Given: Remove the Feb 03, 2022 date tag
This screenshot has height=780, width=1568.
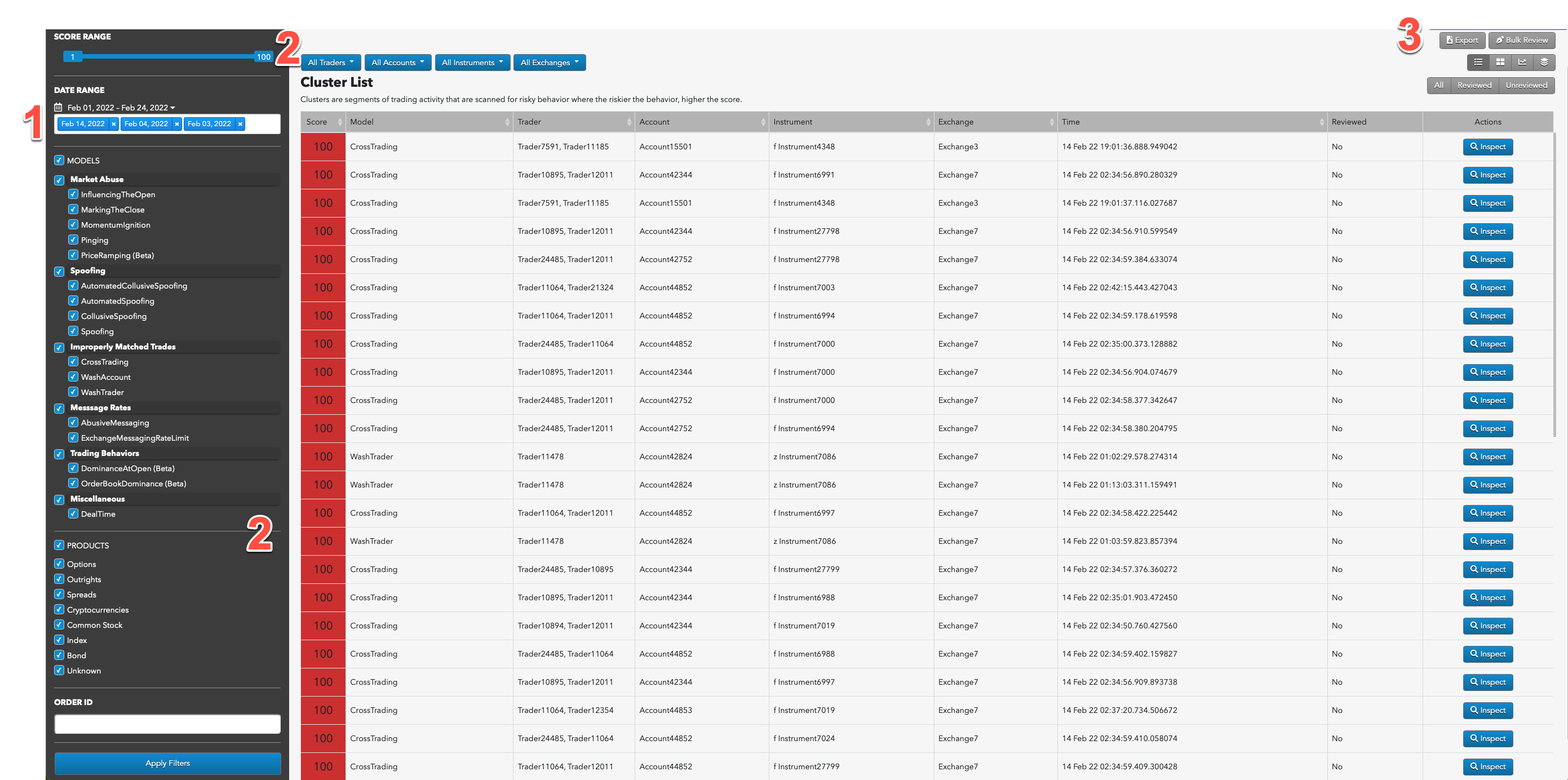Looking at the screenshot, I should coord(240,124).
